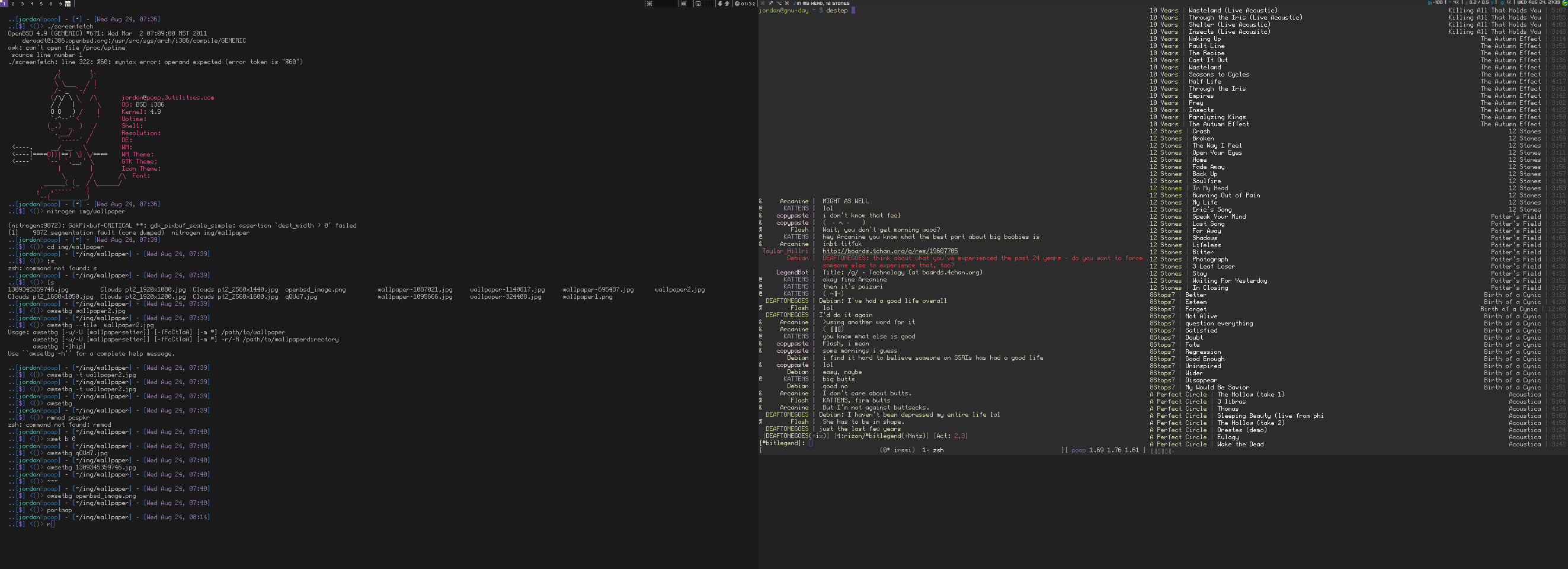Switch to workspace 4 tag
1568x569 pixels.
pos(32,3)
